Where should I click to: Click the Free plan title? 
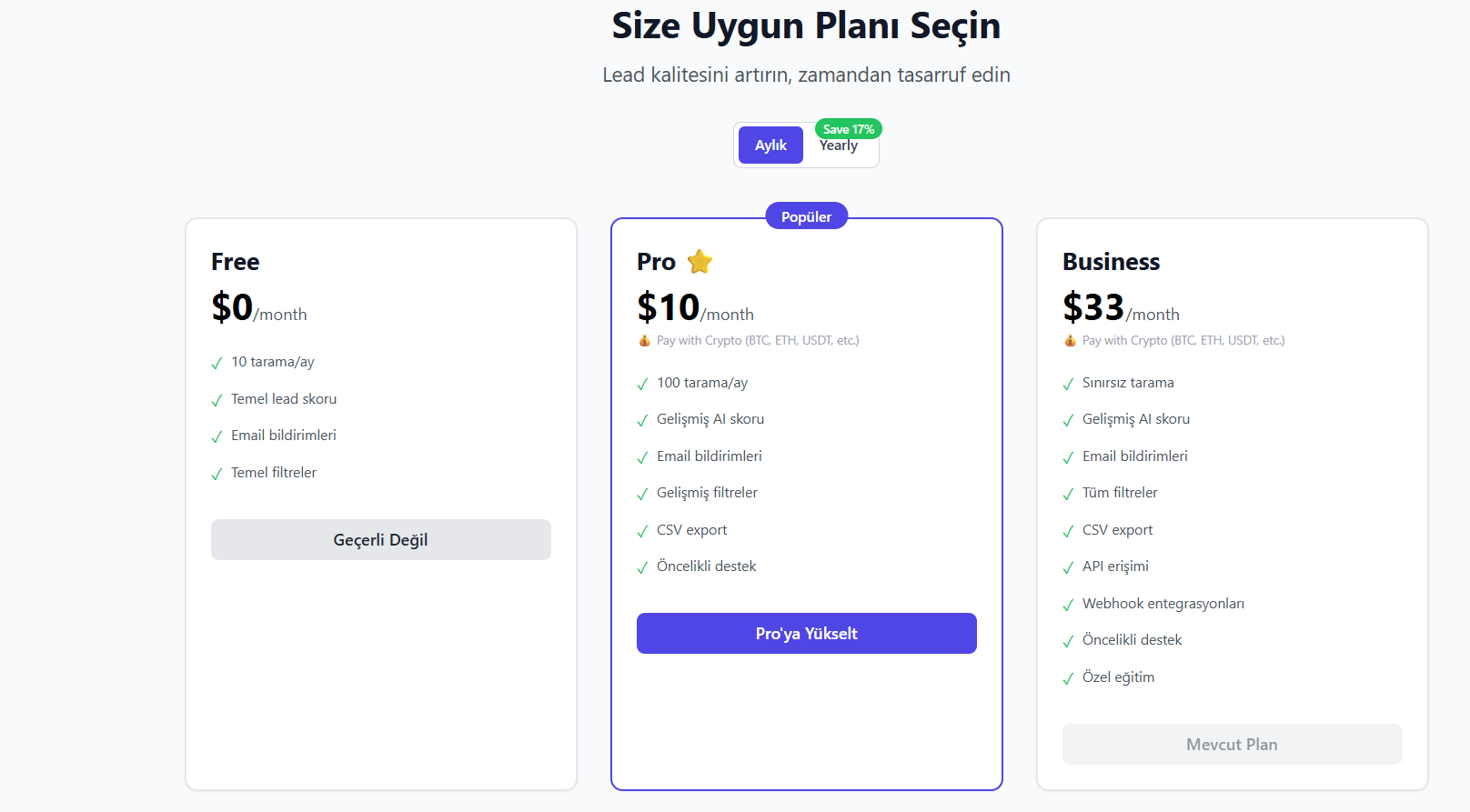tap(236, 262)
